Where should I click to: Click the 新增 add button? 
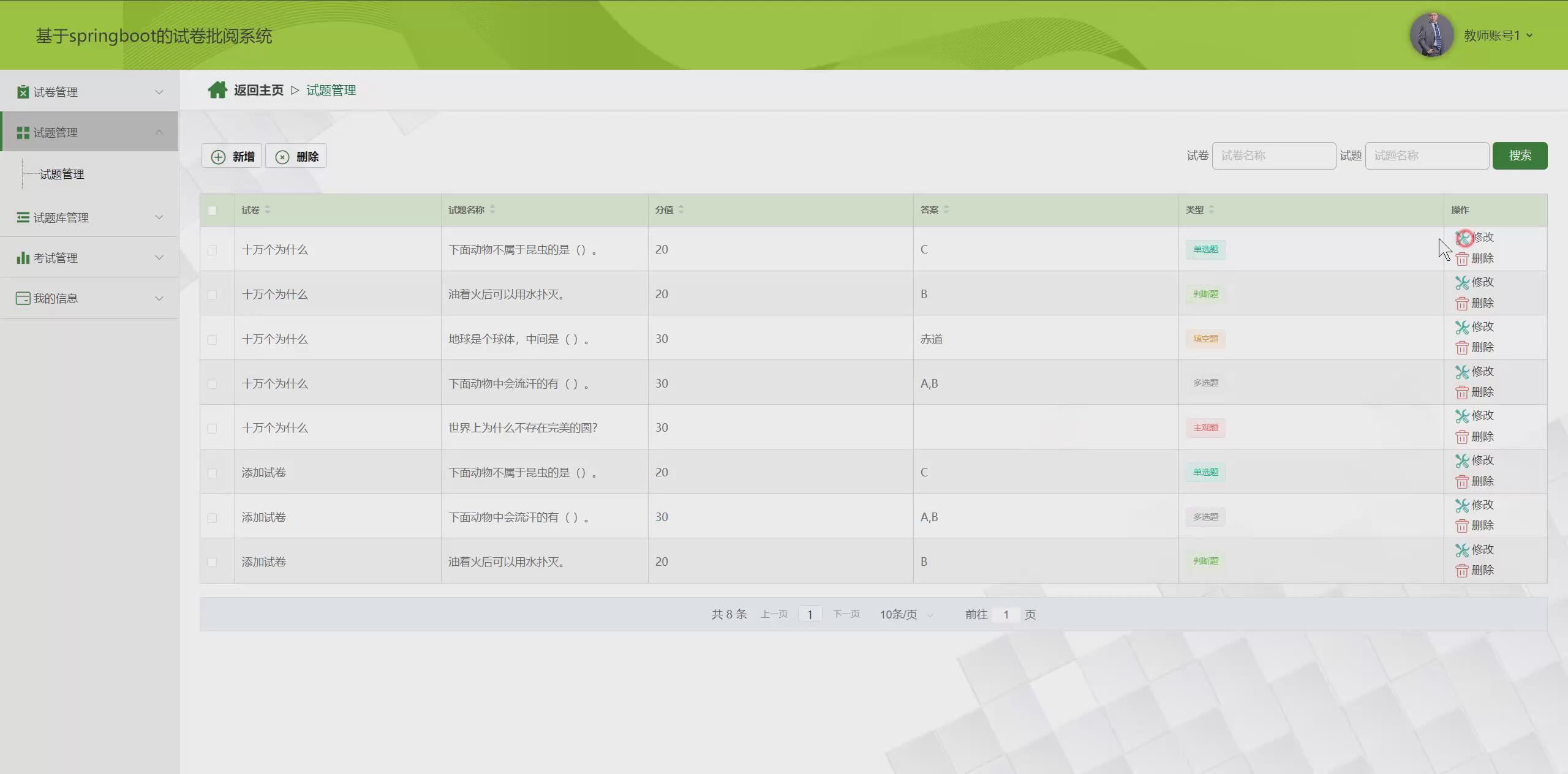coord(232,156)
